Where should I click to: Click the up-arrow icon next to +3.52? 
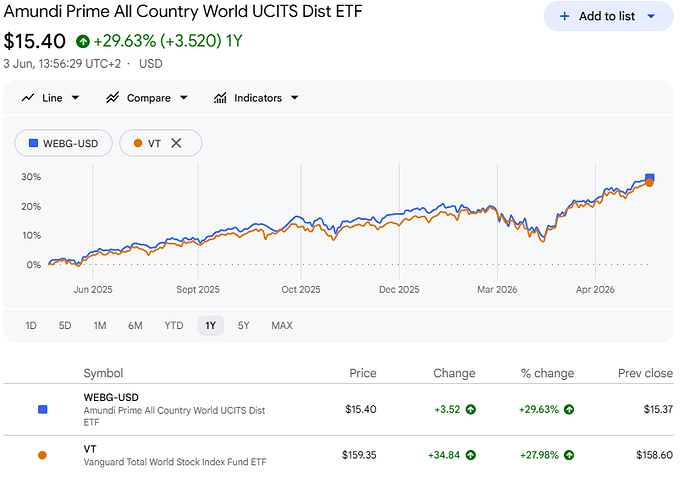tap(470, 410)
